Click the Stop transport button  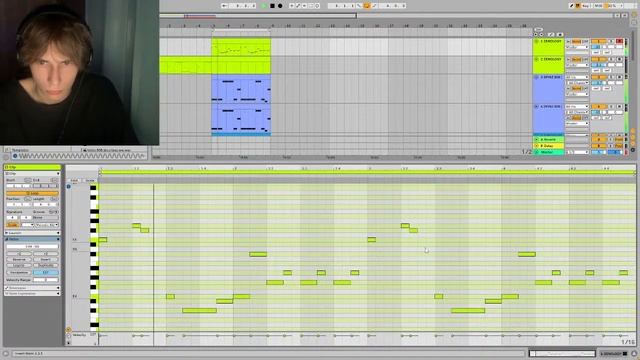272,6
